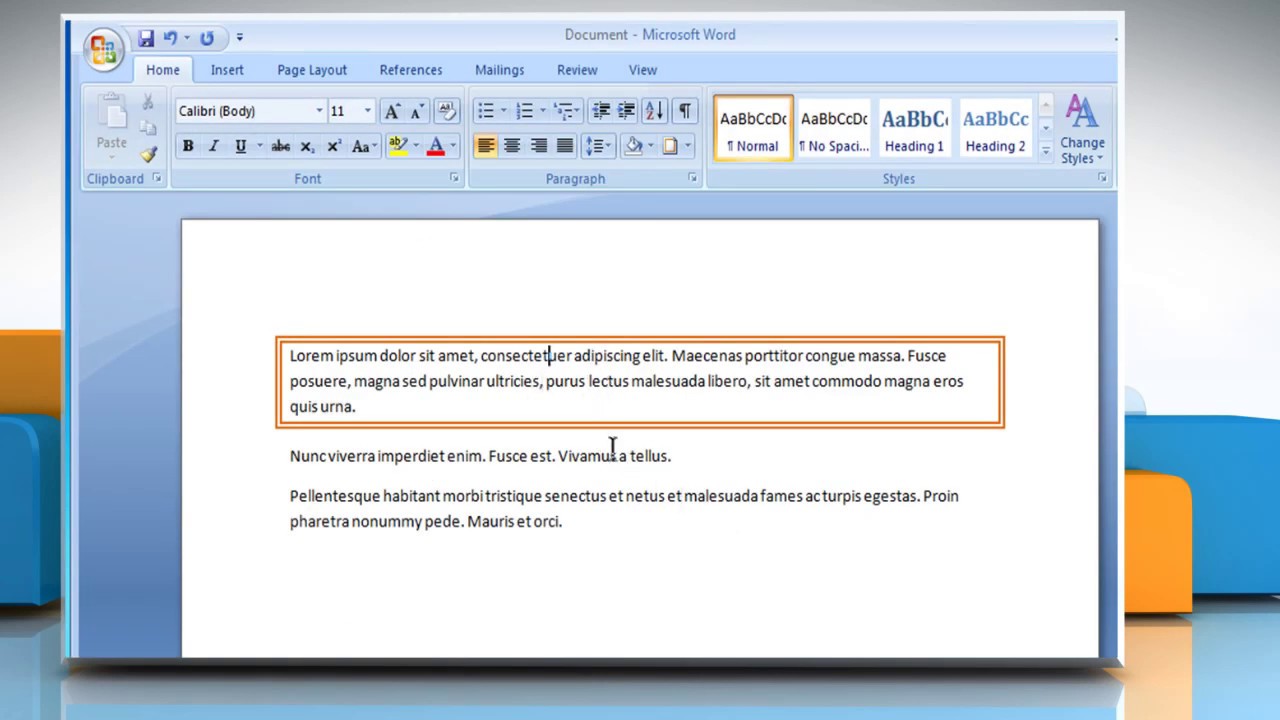Save the document from Quick Access Toolbar
The width and height of the screenshot is (1280, 720).
coord(146,38)
